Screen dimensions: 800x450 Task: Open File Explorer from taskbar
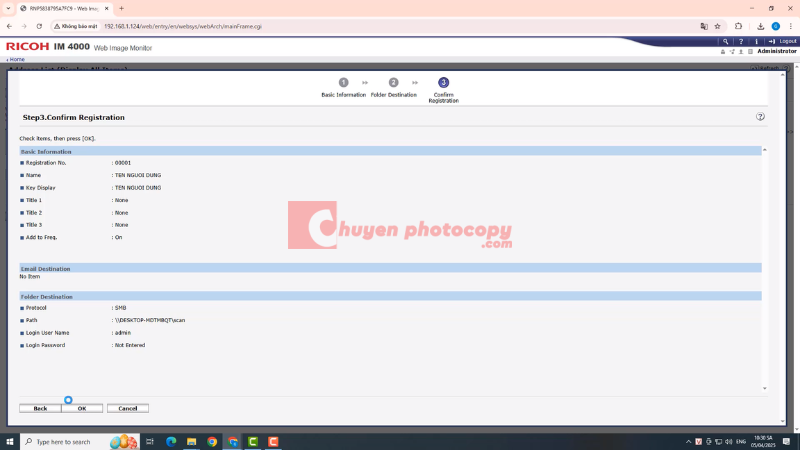coord(191,442)
